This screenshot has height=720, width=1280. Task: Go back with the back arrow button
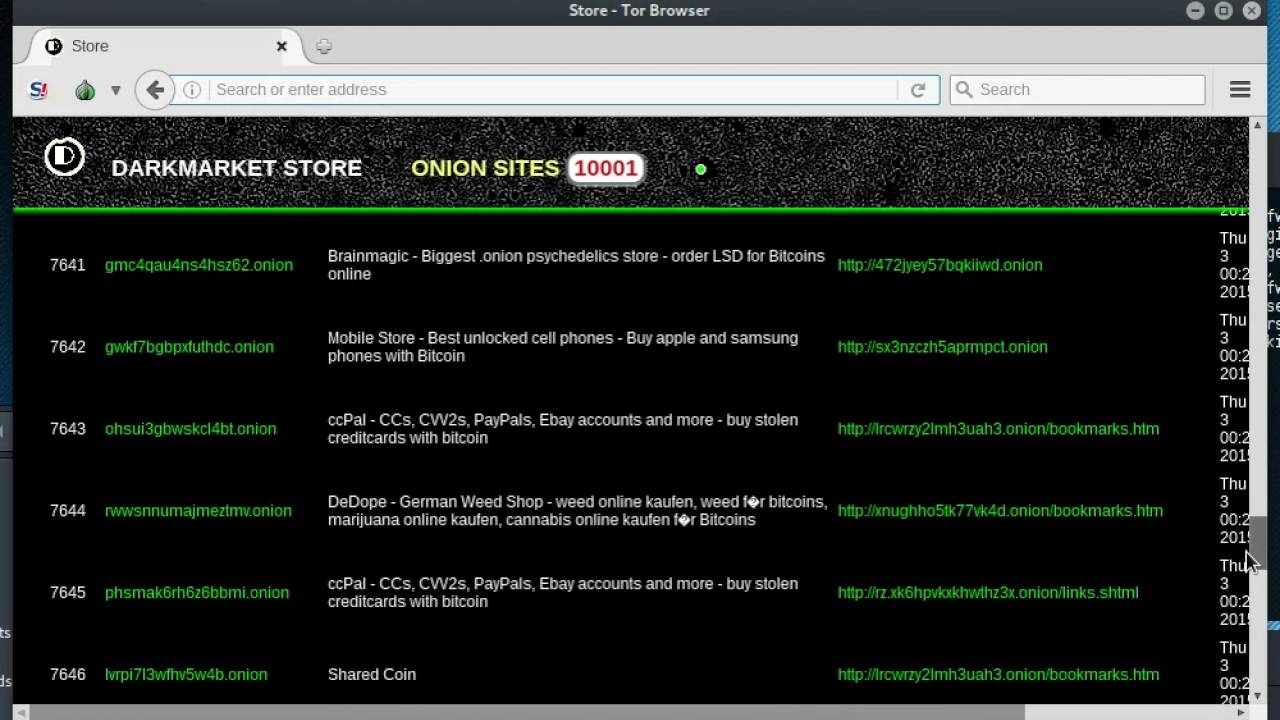pyautogui.click(x=155, y=90)
